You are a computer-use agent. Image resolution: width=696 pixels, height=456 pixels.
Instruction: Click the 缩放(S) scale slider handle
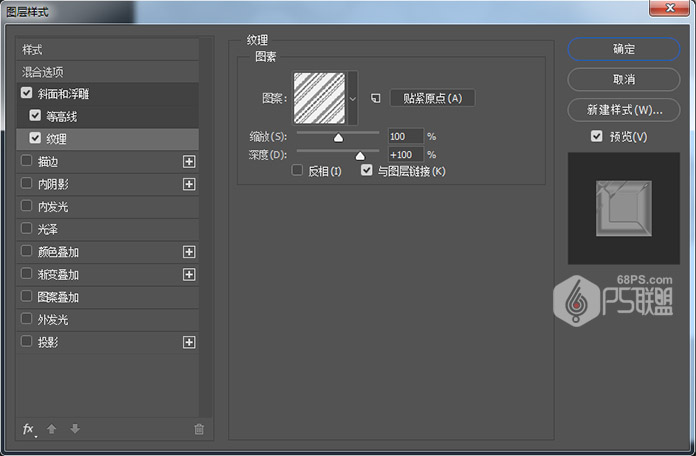(x=338, y=138)
